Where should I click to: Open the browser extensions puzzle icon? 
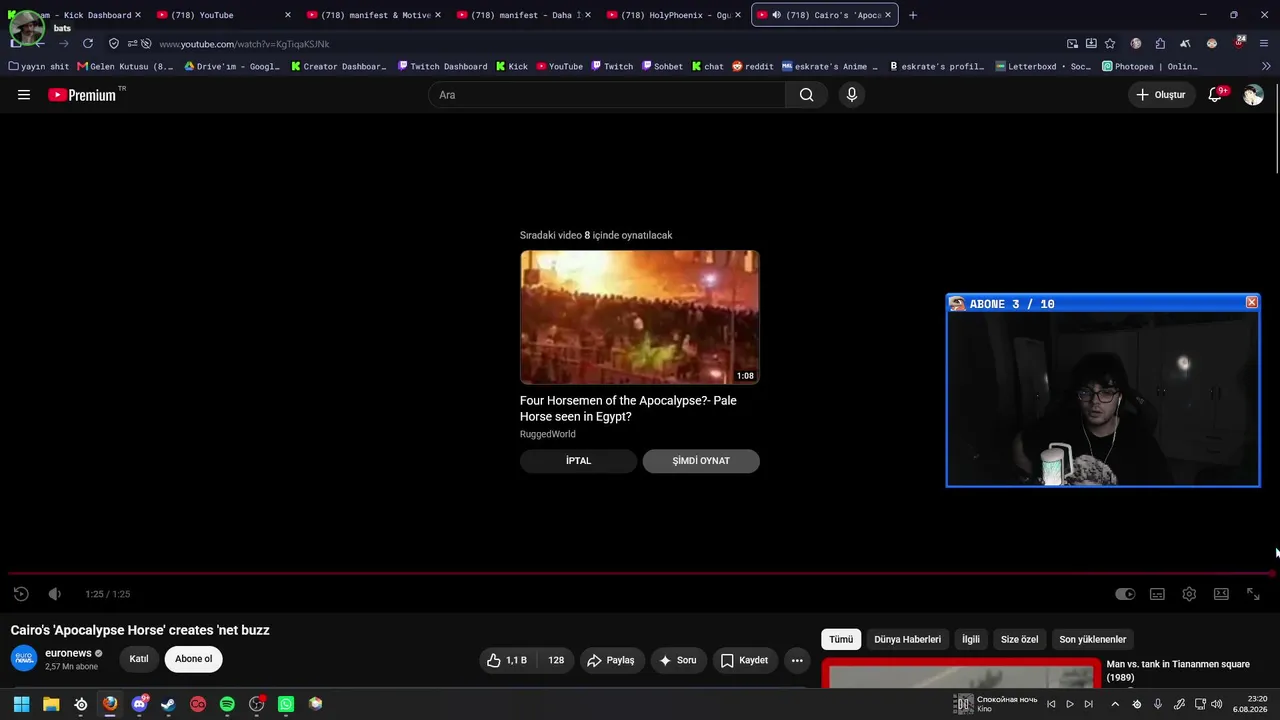click(1160, 44)
